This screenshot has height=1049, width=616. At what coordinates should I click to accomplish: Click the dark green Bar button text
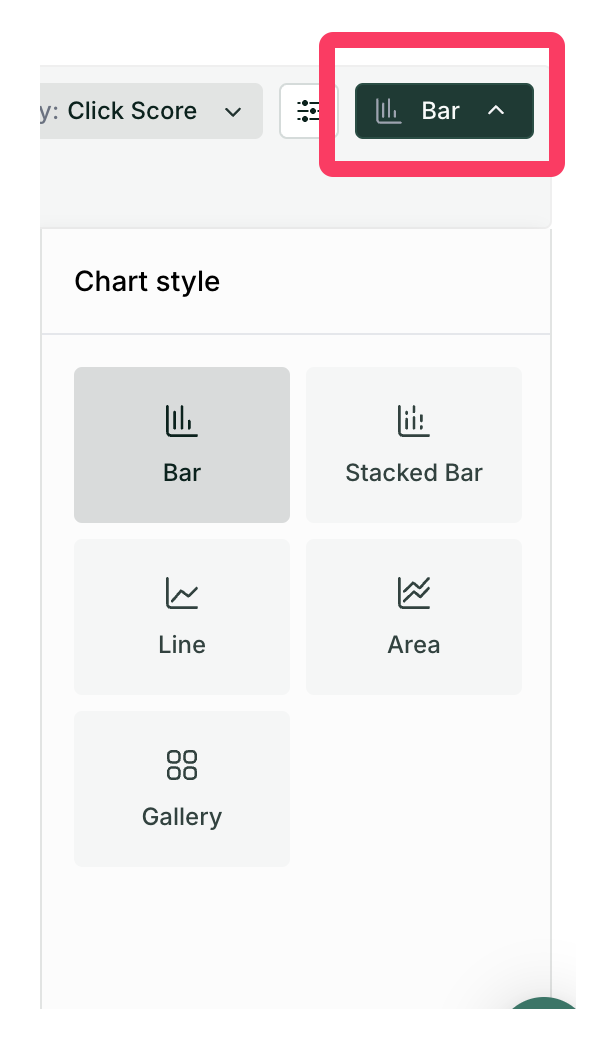[440, 111]
